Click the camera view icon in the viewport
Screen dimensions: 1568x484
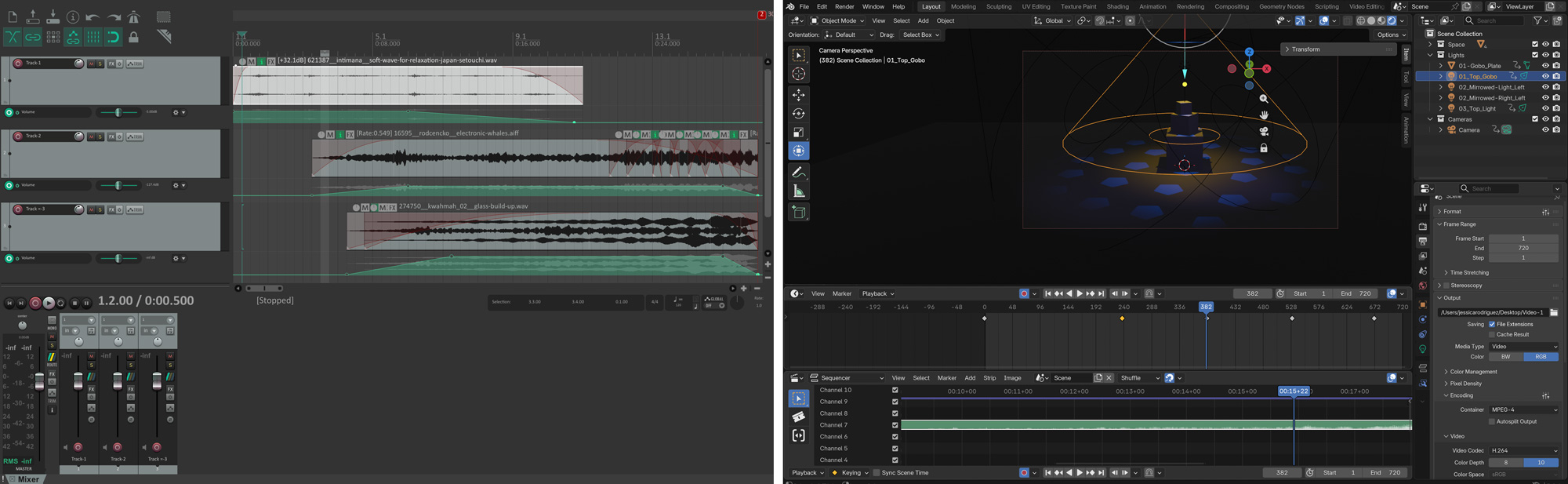[1264, 132]
